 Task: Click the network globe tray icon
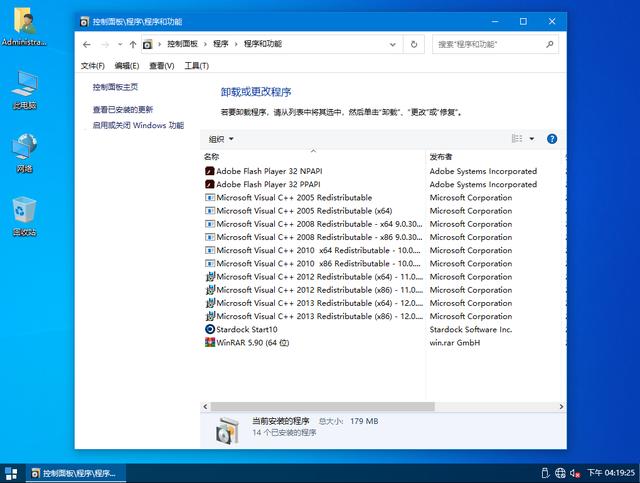coord(560,473)
